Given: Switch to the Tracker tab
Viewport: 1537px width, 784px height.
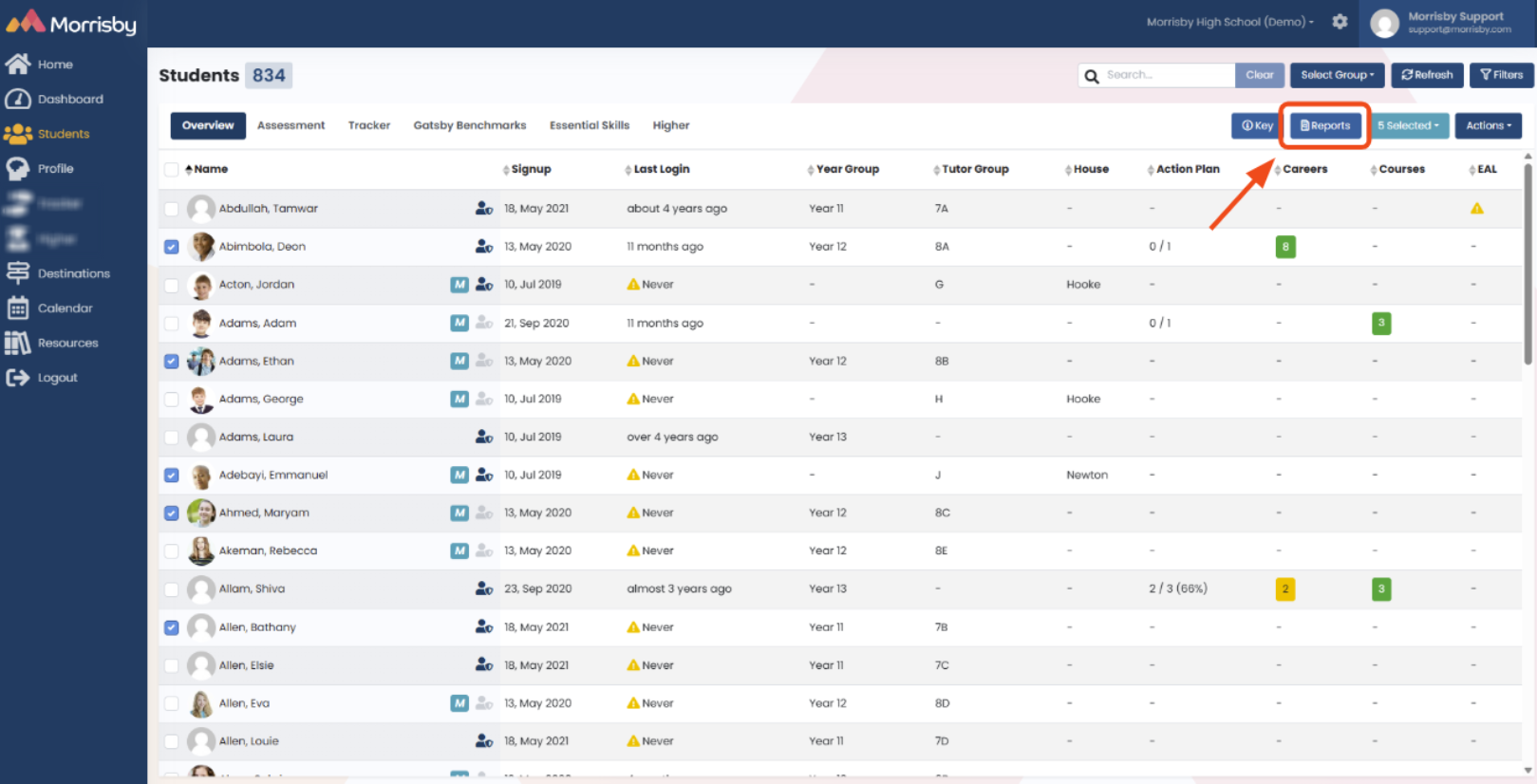Looking at the screenshot, I should click(x=369, y=125).
